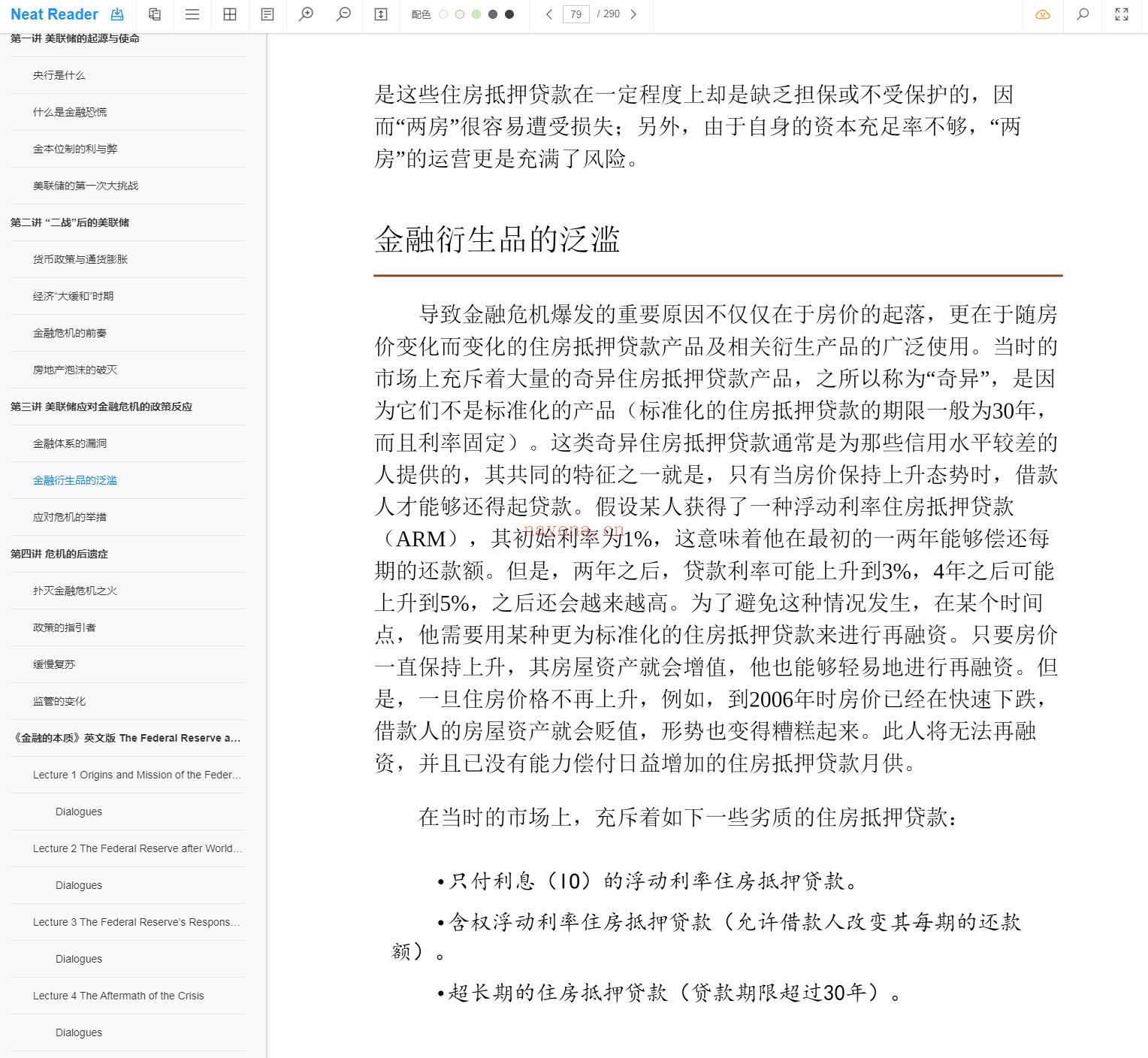The image size is (1148, 1058).
Task: Open chapter 第四讲 危机的后遗症
Action: point(59,554)
